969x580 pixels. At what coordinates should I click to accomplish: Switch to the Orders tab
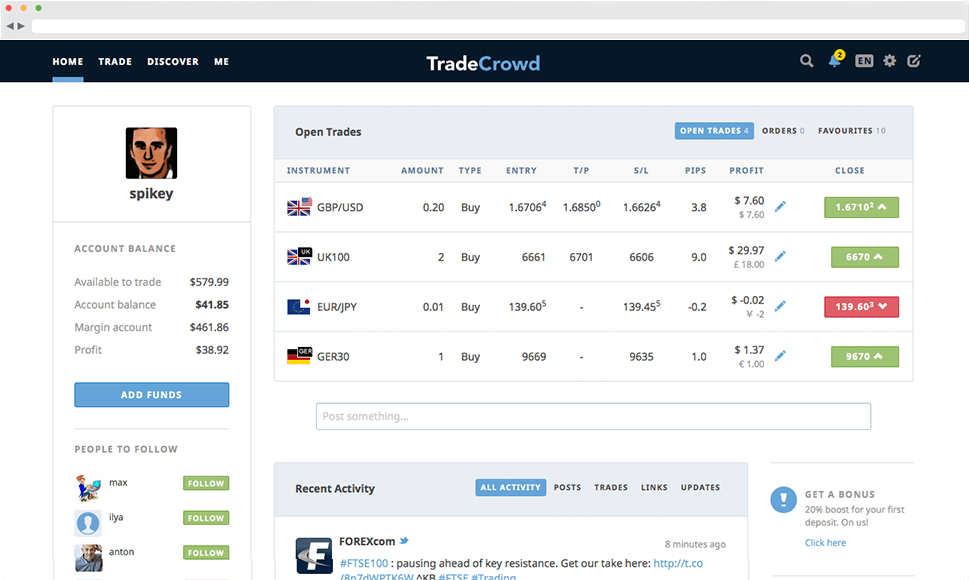pyautogui.click(x=783, y=131)
